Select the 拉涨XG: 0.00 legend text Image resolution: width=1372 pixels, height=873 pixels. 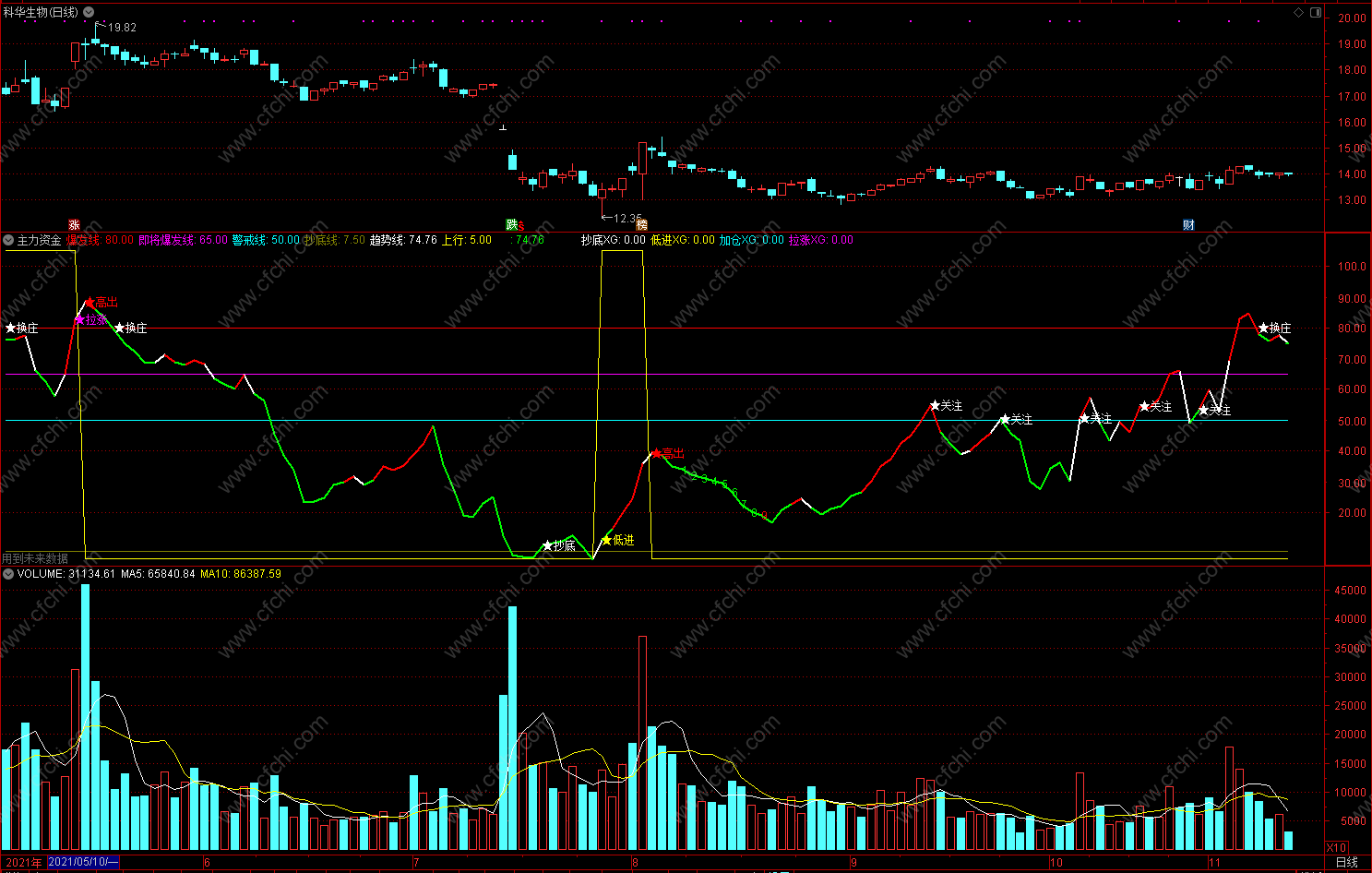click(821, 240)
